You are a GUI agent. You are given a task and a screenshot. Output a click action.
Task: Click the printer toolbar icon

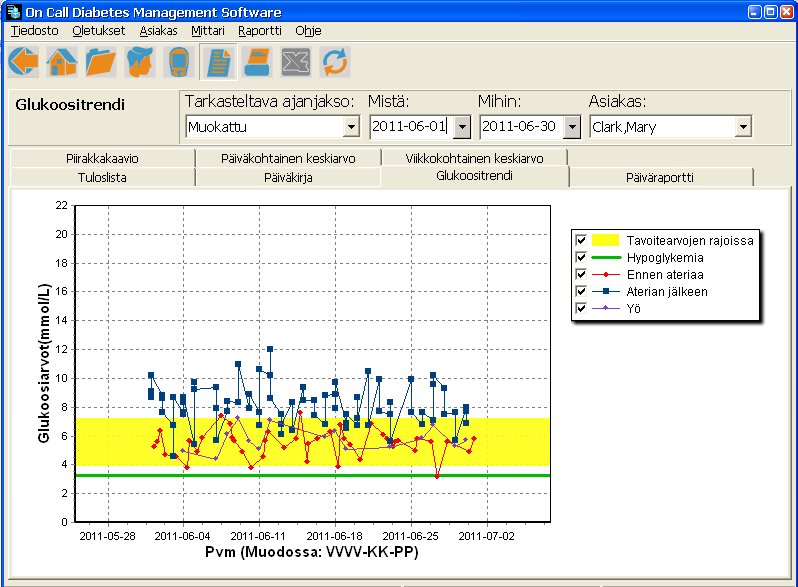[257, 62]
